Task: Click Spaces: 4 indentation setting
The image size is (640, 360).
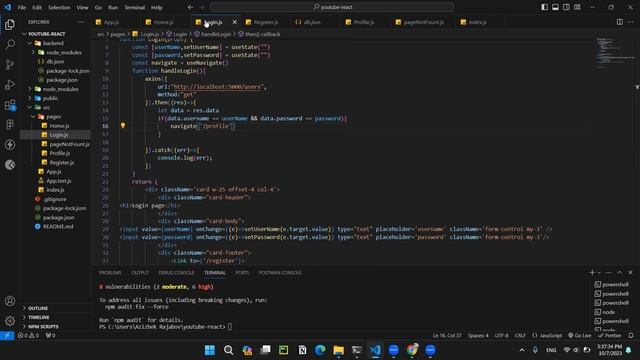Action: coord(478,336)
